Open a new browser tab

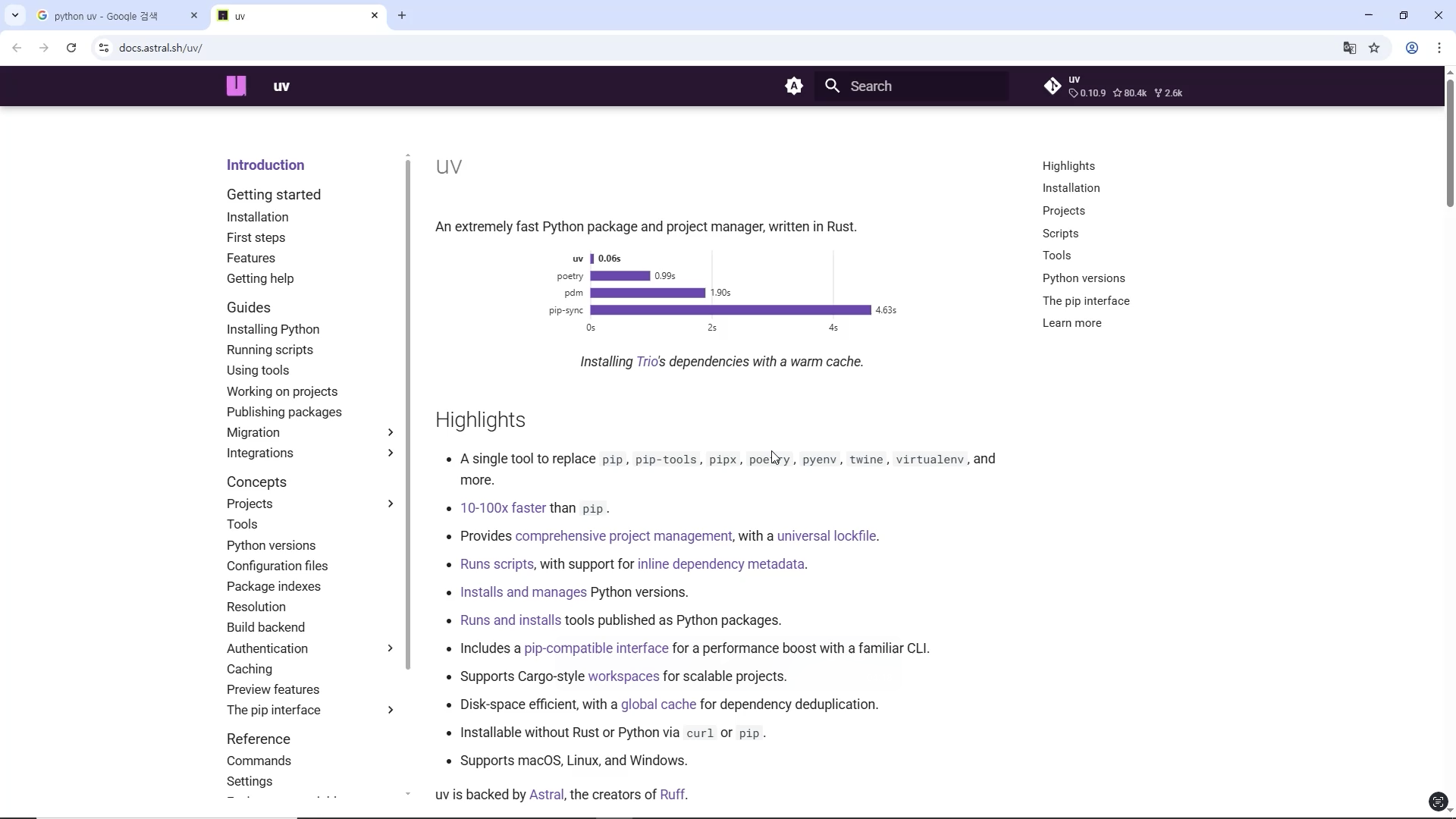point(402,16)
